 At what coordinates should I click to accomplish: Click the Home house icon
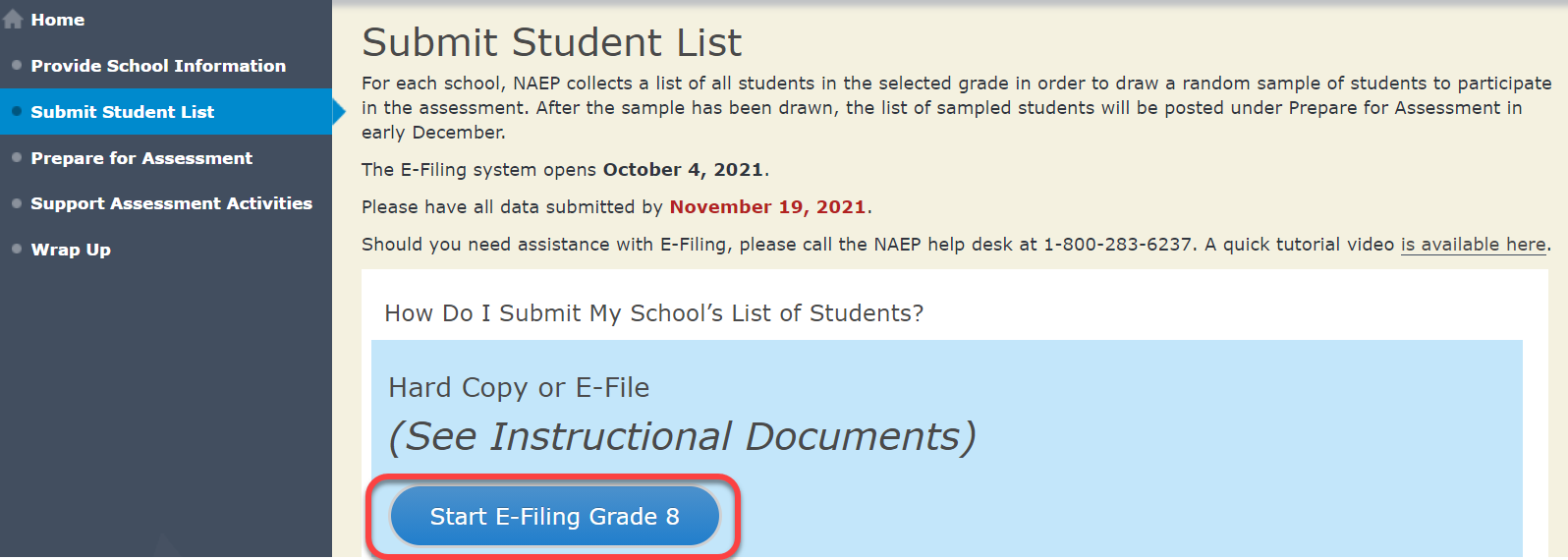pos(13,20)
